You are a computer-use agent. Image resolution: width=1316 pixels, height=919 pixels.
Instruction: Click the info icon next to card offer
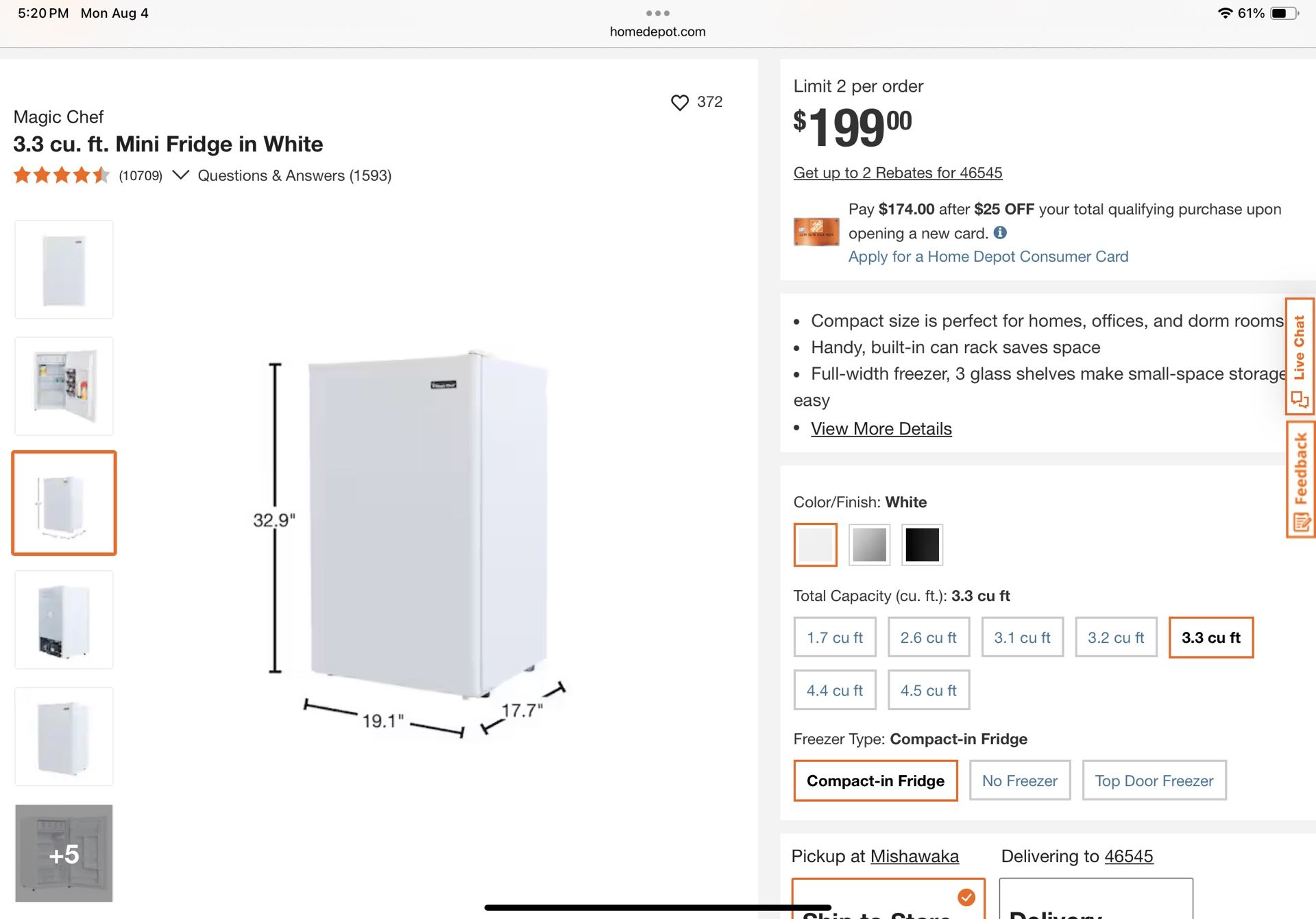coord(1000,232)
